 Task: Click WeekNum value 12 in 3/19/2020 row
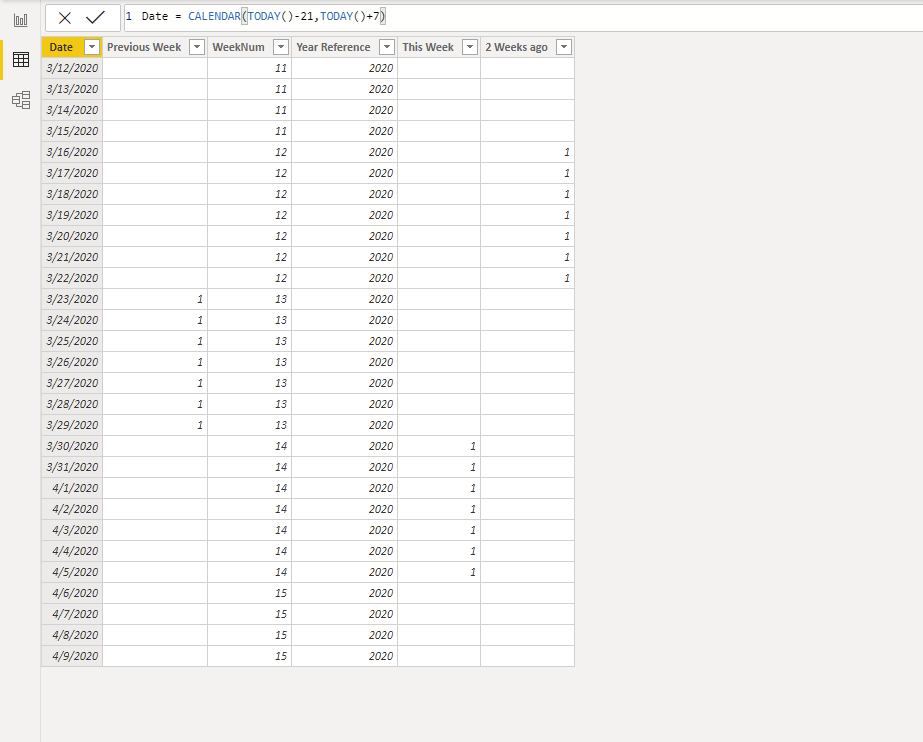250,215
